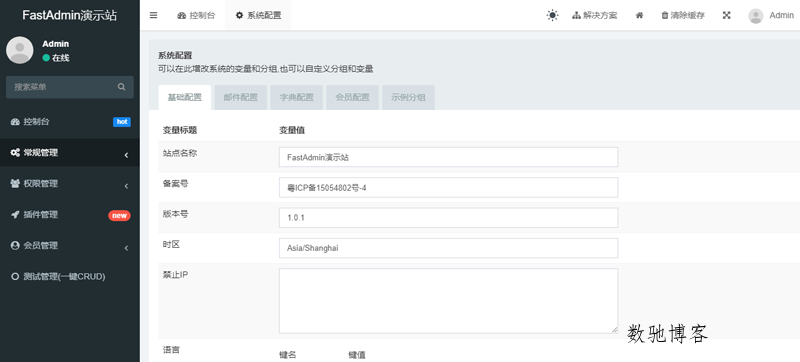Viewport: 800px width, 362px height.
Task: Click the red new badge
Action: click(x=119, y=215)
